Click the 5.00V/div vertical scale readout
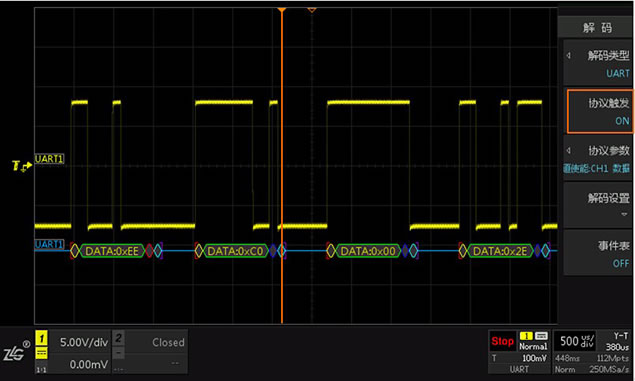The width and height of the screenshot is (635, 381). (x=84, y=342)
